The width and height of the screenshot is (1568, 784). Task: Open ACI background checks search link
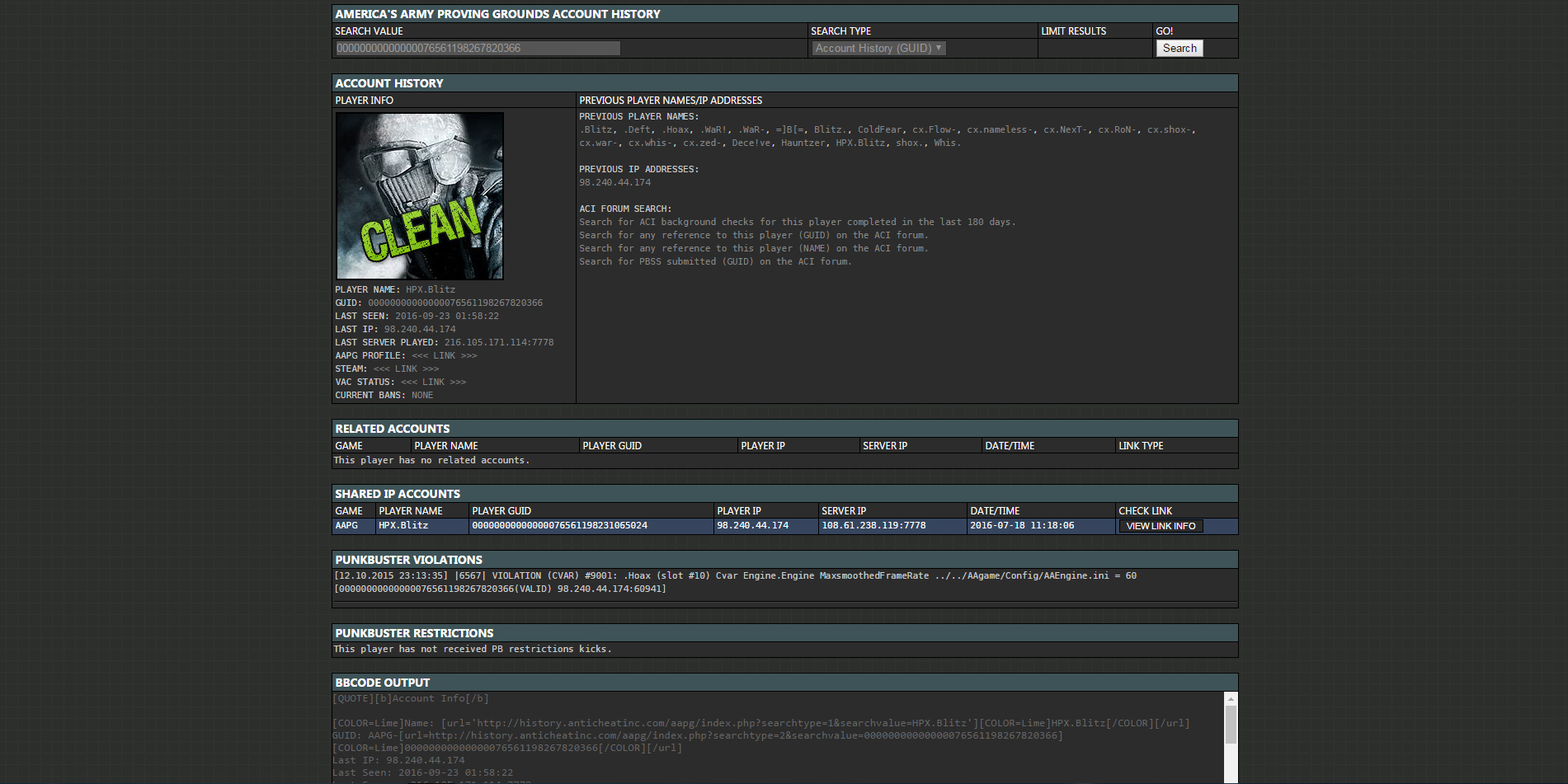pos(798,222)
